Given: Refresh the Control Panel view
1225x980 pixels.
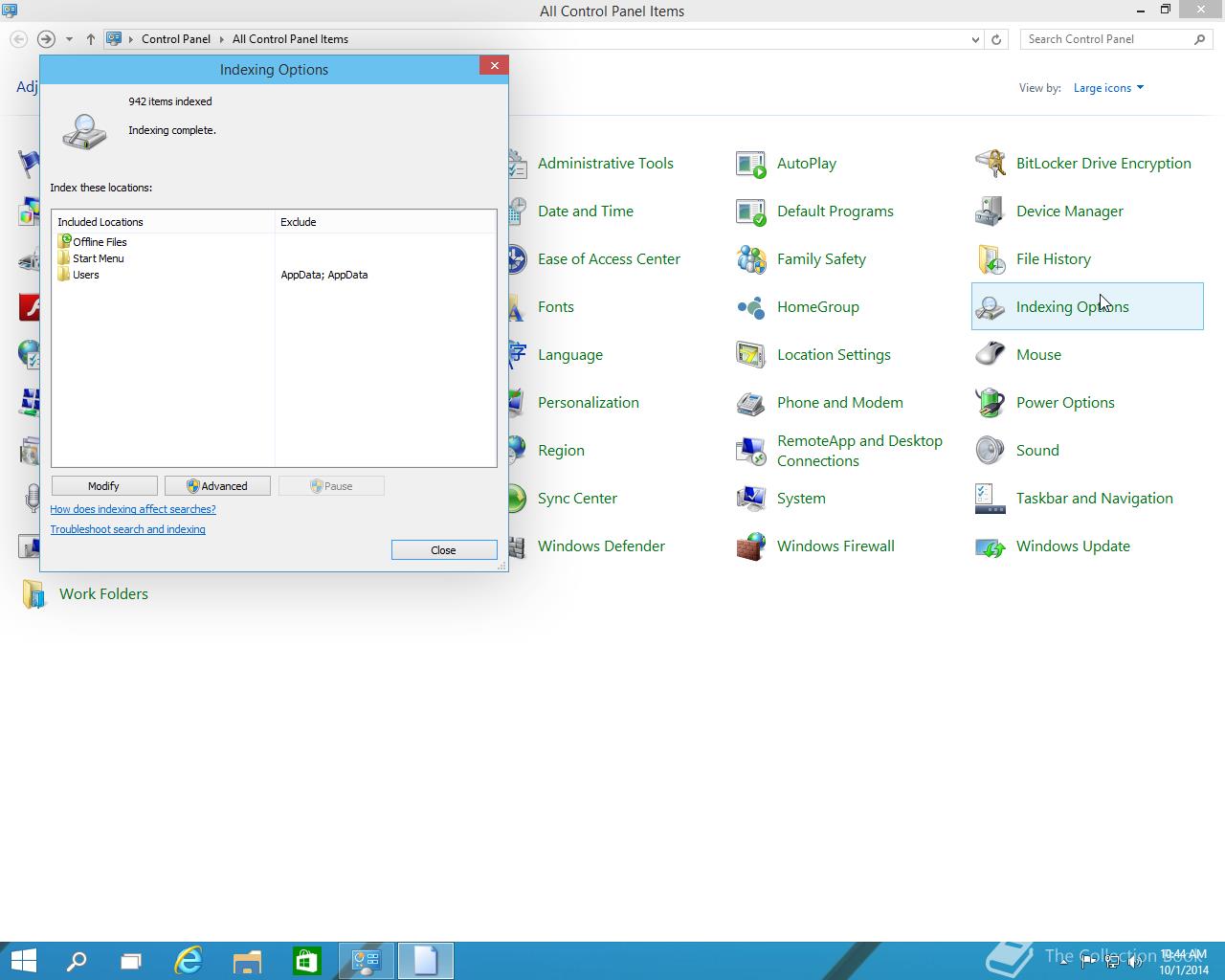Looking at the screenshot, I should (x=996, y=39).
